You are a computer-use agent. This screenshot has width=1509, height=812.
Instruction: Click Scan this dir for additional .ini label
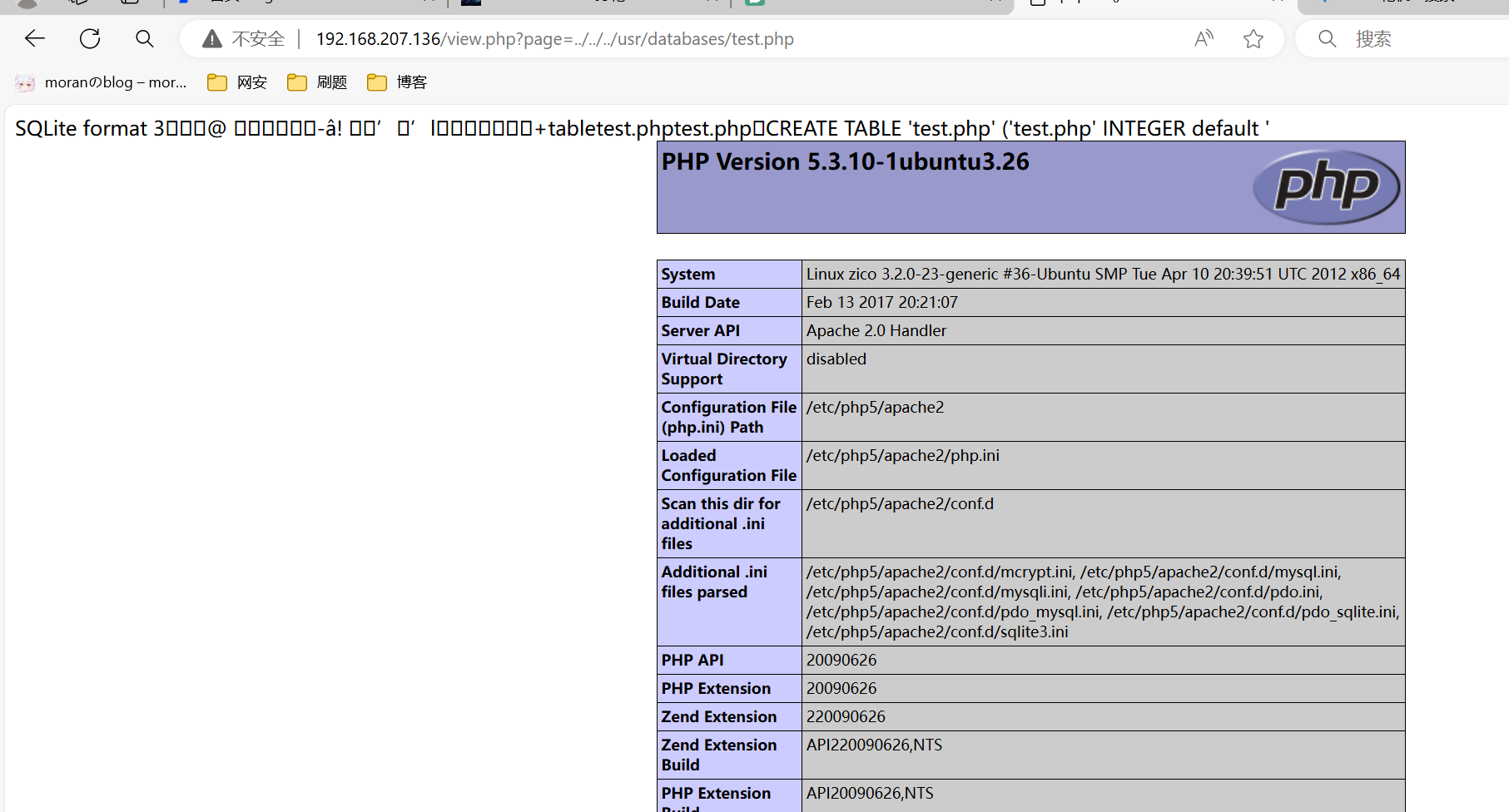click(x=721, y=524)
